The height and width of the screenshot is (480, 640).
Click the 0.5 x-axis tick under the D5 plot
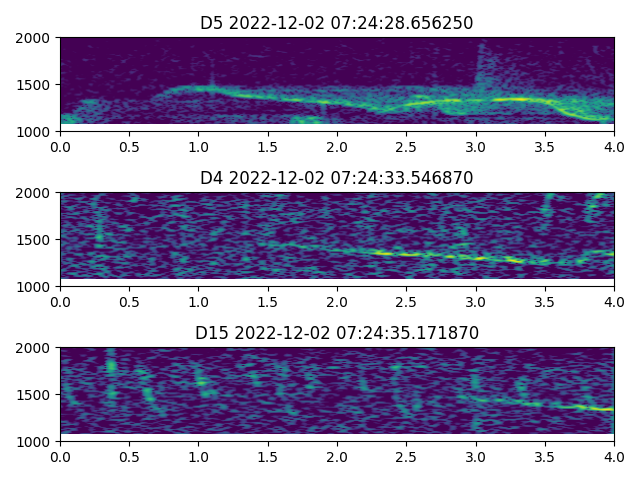pos(129,146)
